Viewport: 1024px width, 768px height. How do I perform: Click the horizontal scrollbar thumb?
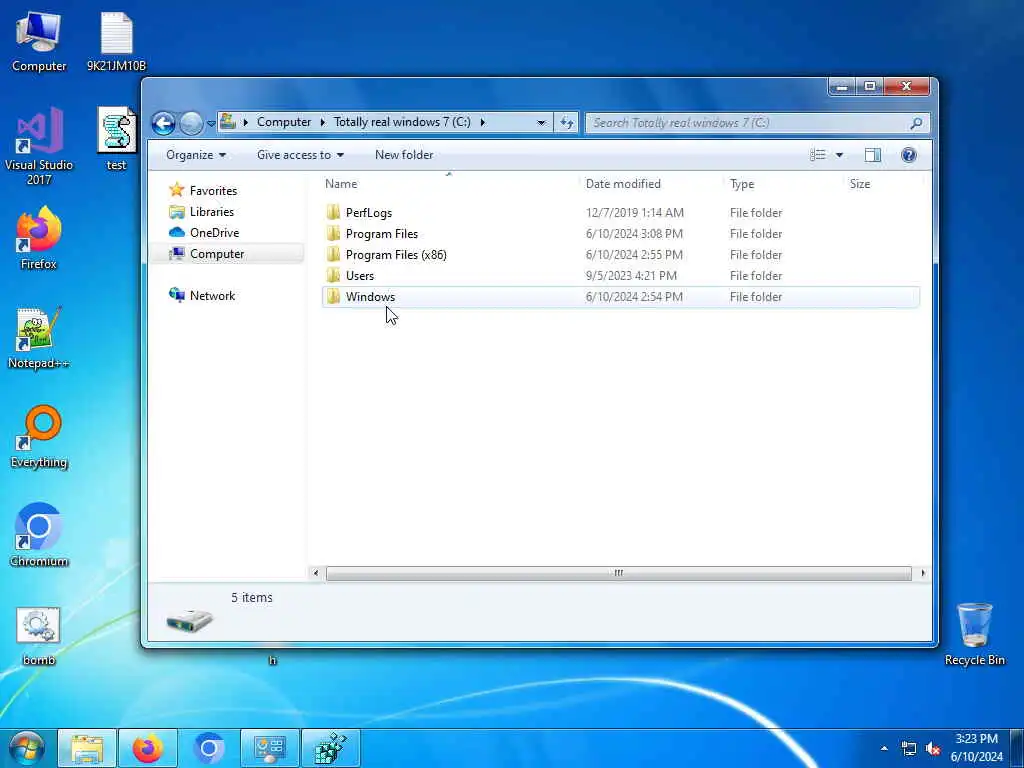[618, 573]
